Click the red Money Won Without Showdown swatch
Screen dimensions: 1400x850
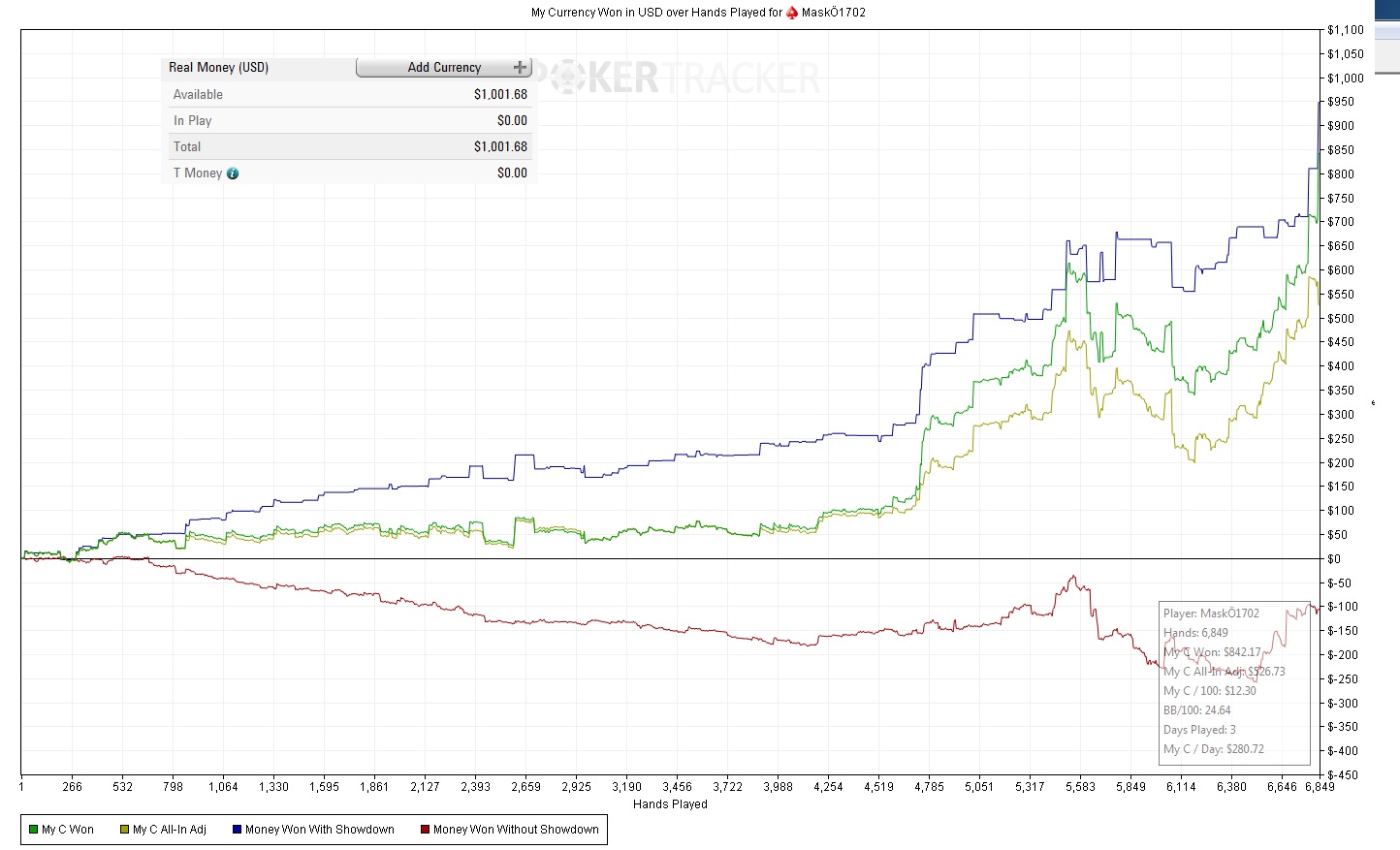[425, 830]
